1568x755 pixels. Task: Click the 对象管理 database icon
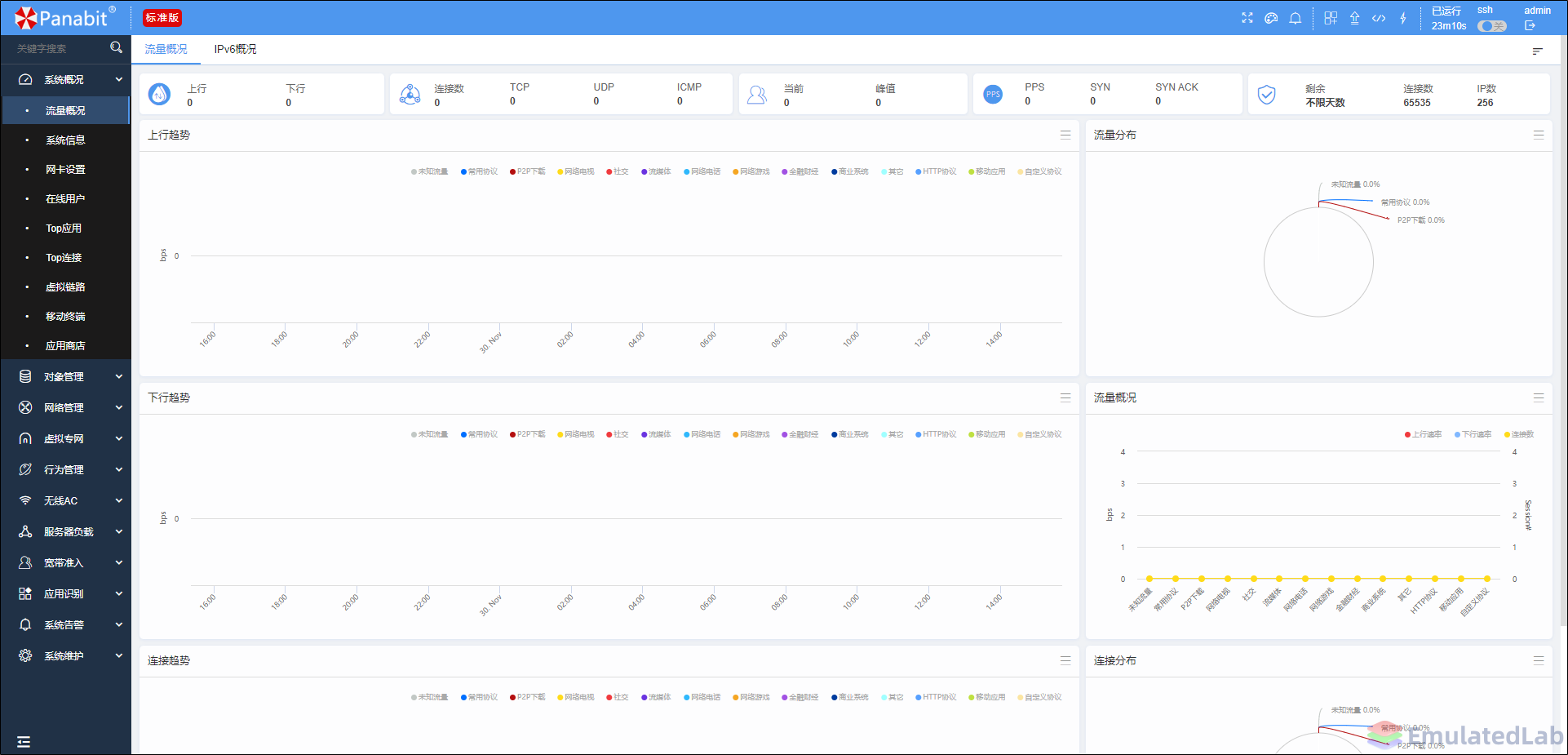point(25,376)
